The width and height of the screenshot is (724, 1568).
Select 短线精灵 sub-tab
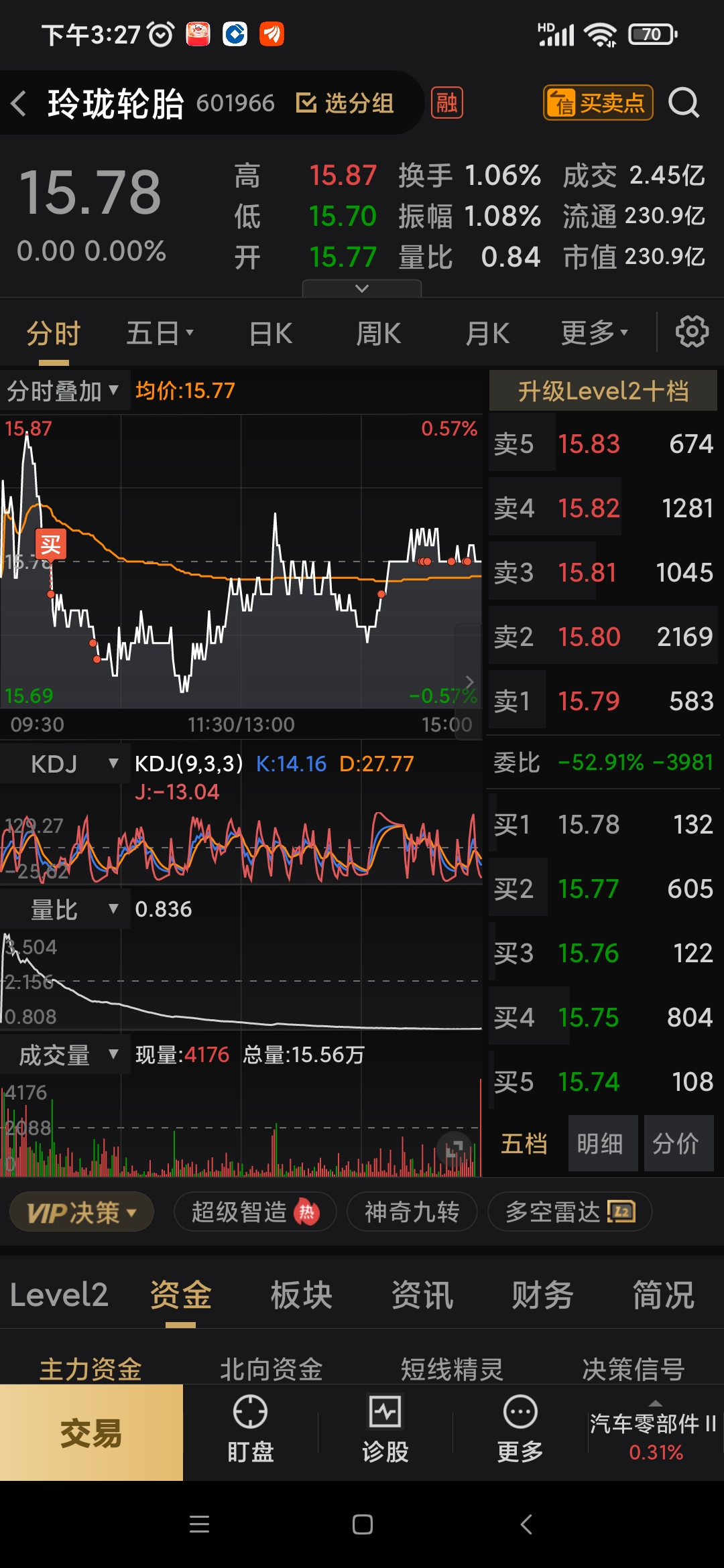[x=452, y=1368]
